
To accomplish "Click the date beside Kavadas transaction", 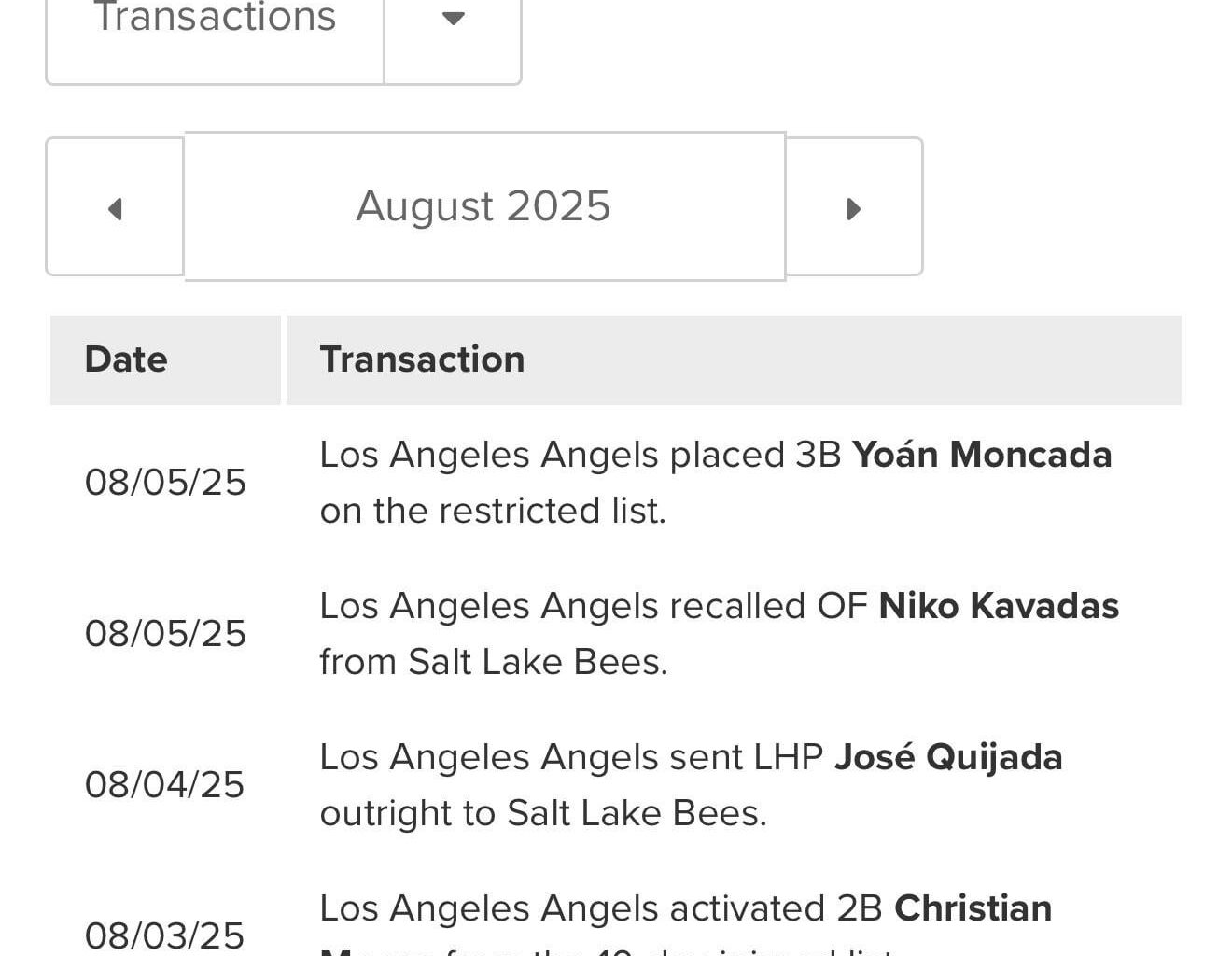I will coord(165,634).
